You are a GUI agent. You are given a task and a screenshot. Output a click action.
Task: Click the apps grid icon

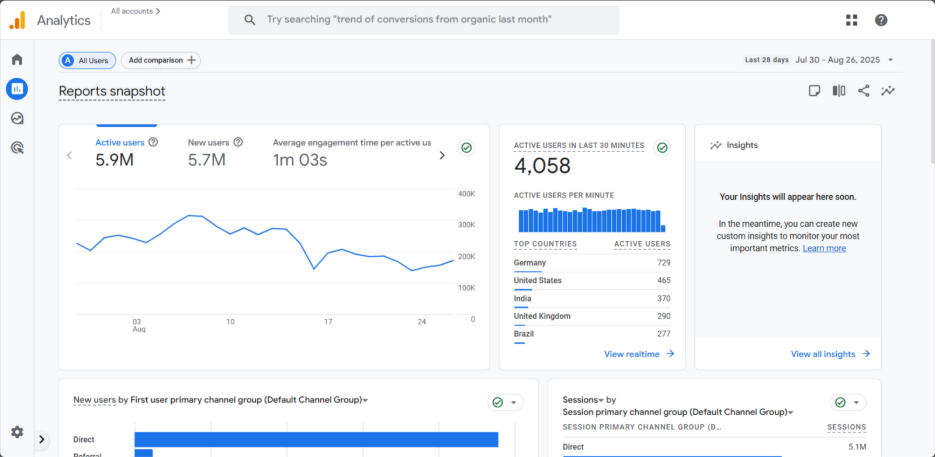click(x=852, y=20)
